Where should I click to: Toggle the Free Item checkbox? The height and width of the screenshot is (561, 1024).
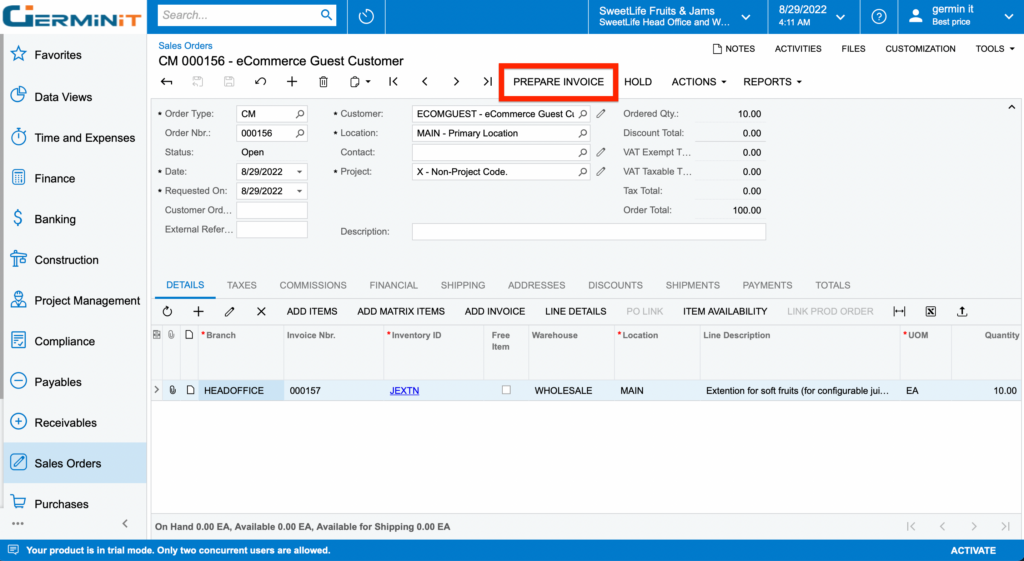tap(506, 390)
